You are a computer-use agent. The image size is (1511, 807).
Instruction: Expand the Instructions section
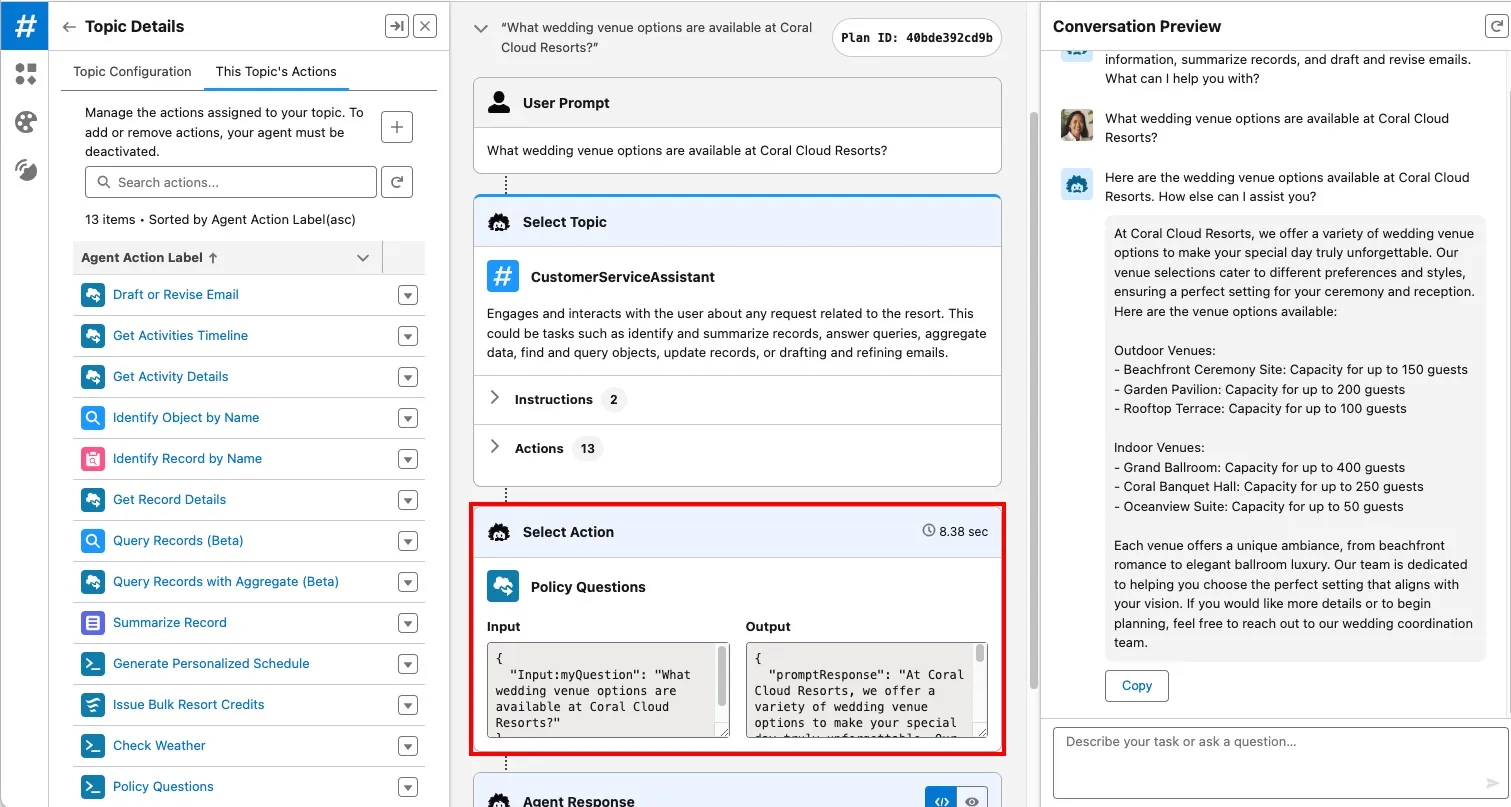tap(495, 399)
